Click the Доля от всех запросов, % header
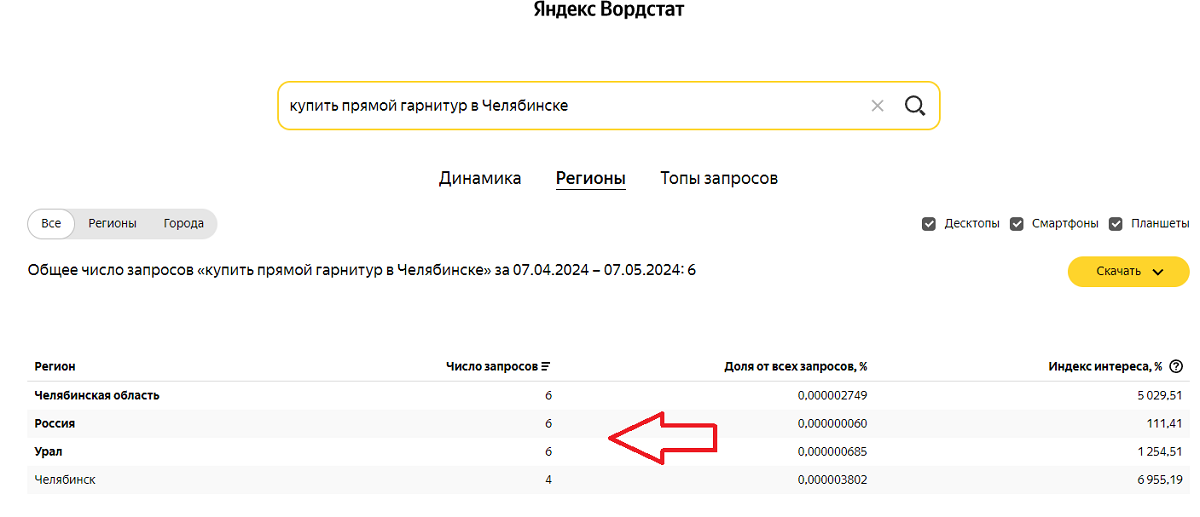Image resolution: width=1200 pixels, height=517 pixels. tap(795, 367)
